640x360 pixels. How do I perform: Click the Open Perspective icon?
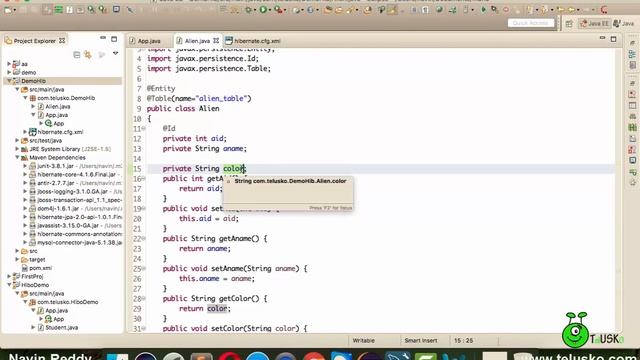point(569,24)
